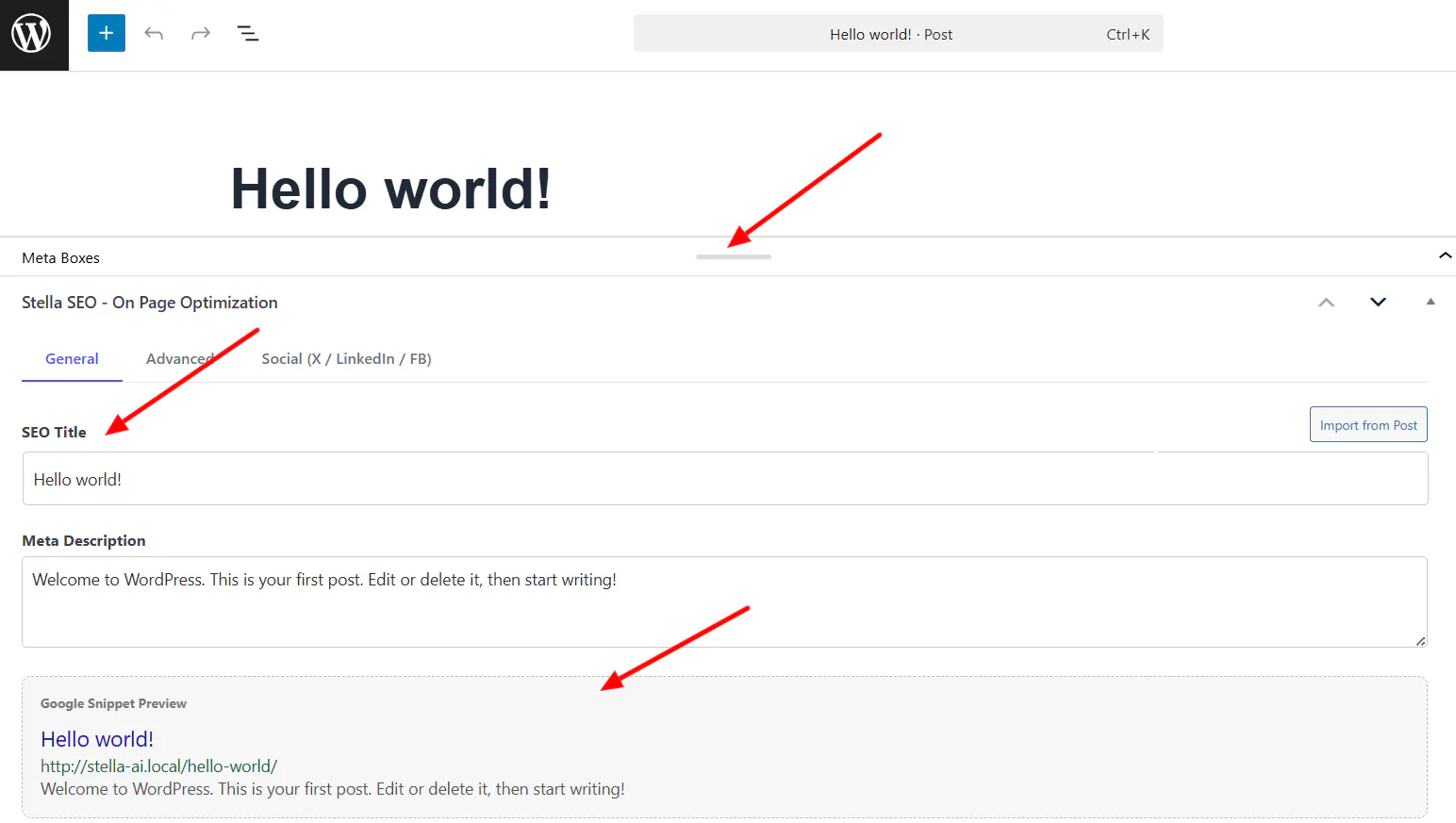Viewport: 1456px width, 823px height.
Task: Click the SEO Title label
Action: pyautogui.click(x=54, y=432)
